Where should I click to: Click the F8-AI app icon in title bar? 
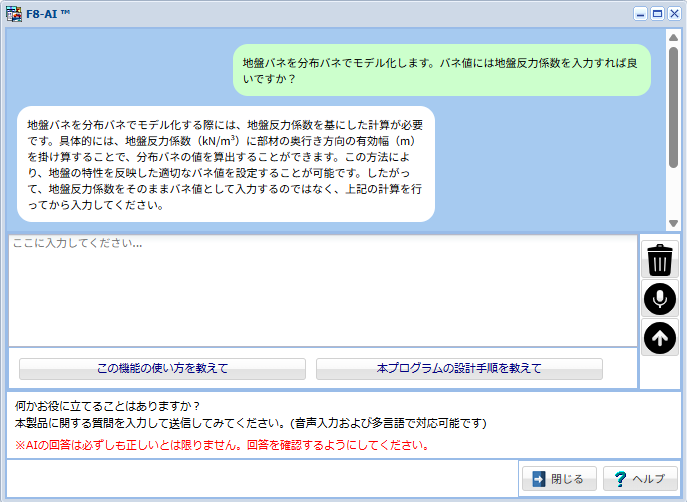[x=14, y=14]
